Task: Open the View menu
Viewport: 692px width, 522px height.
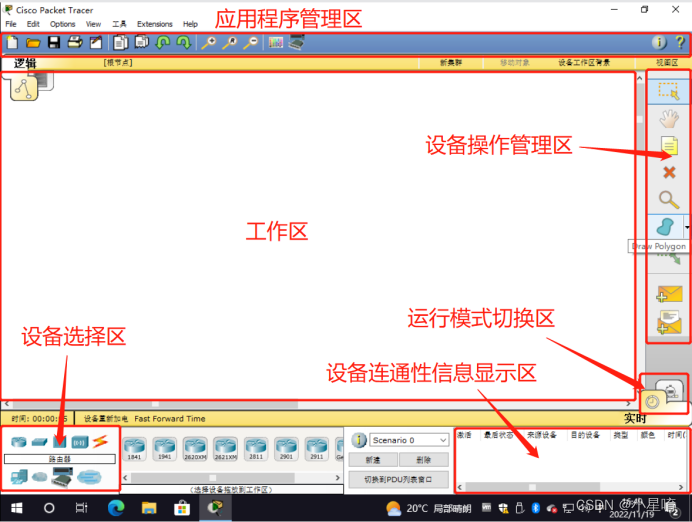Action: (x=94, y=24)
